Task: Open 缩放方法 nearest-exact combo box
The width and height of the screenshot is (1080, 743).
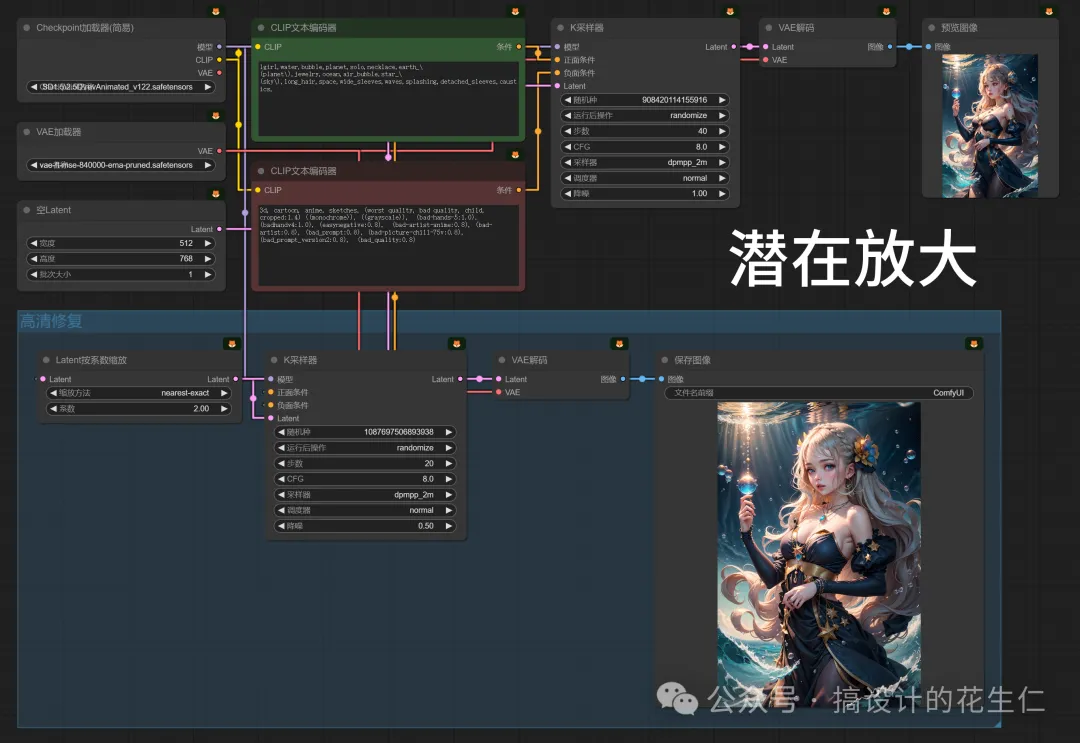Action: point(138,393)
